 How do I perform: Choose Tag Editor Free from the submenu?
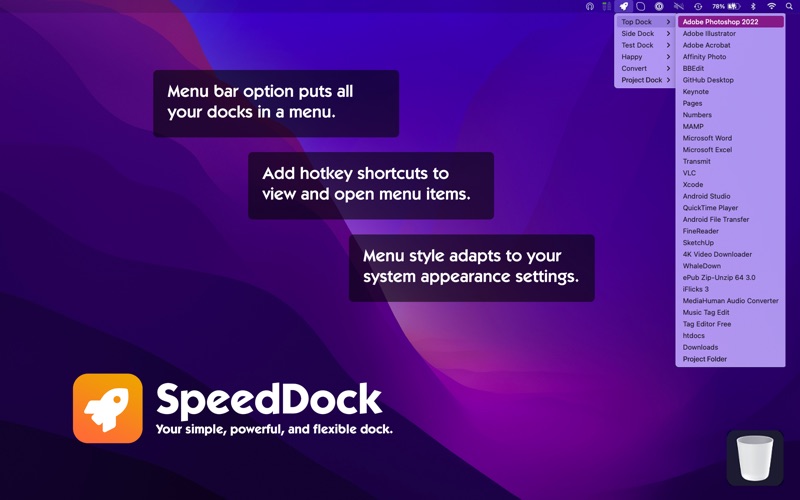pos(731,324)
